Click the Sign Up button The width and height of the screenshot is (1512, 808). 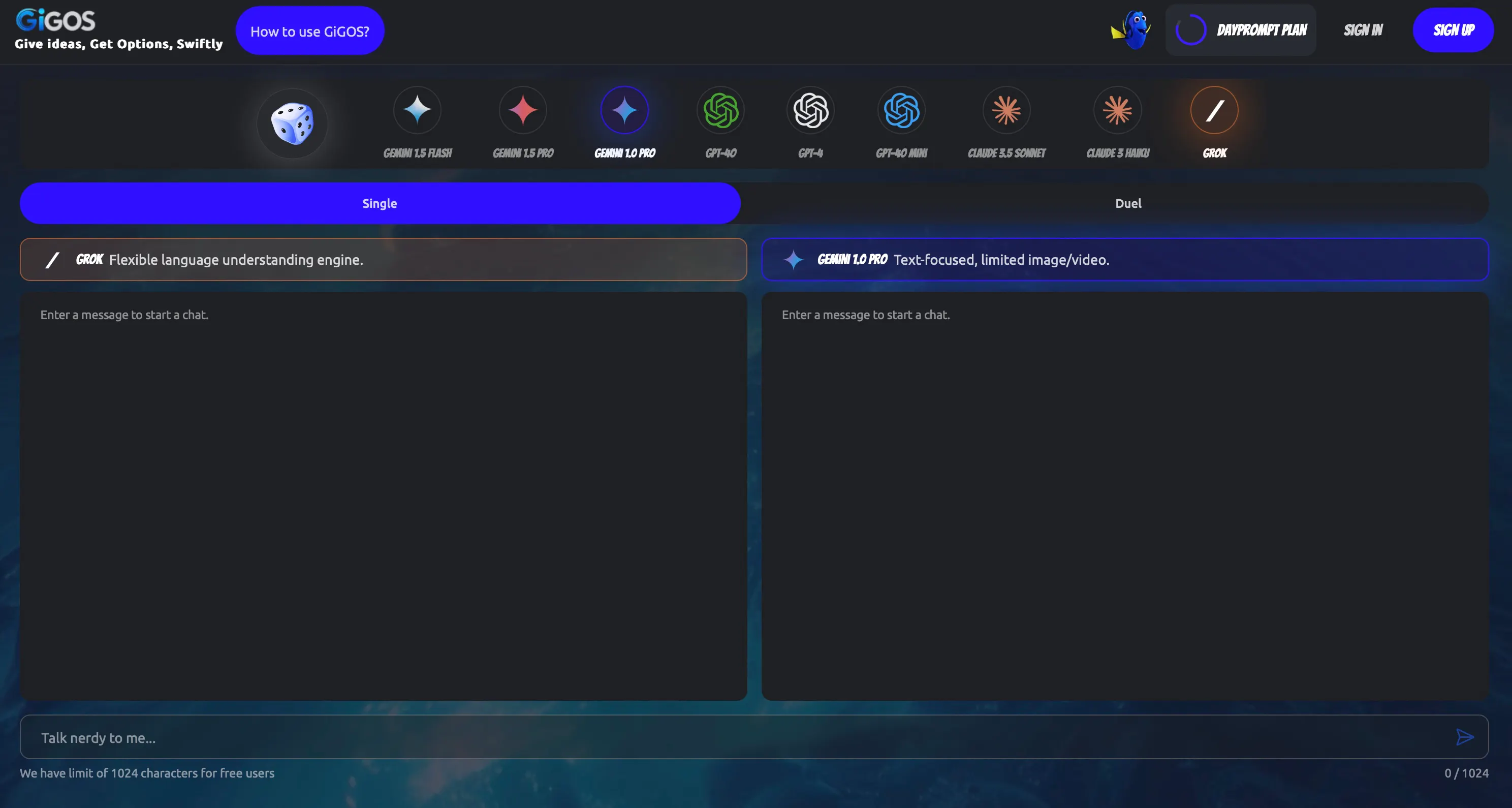tap(1453, 30)
